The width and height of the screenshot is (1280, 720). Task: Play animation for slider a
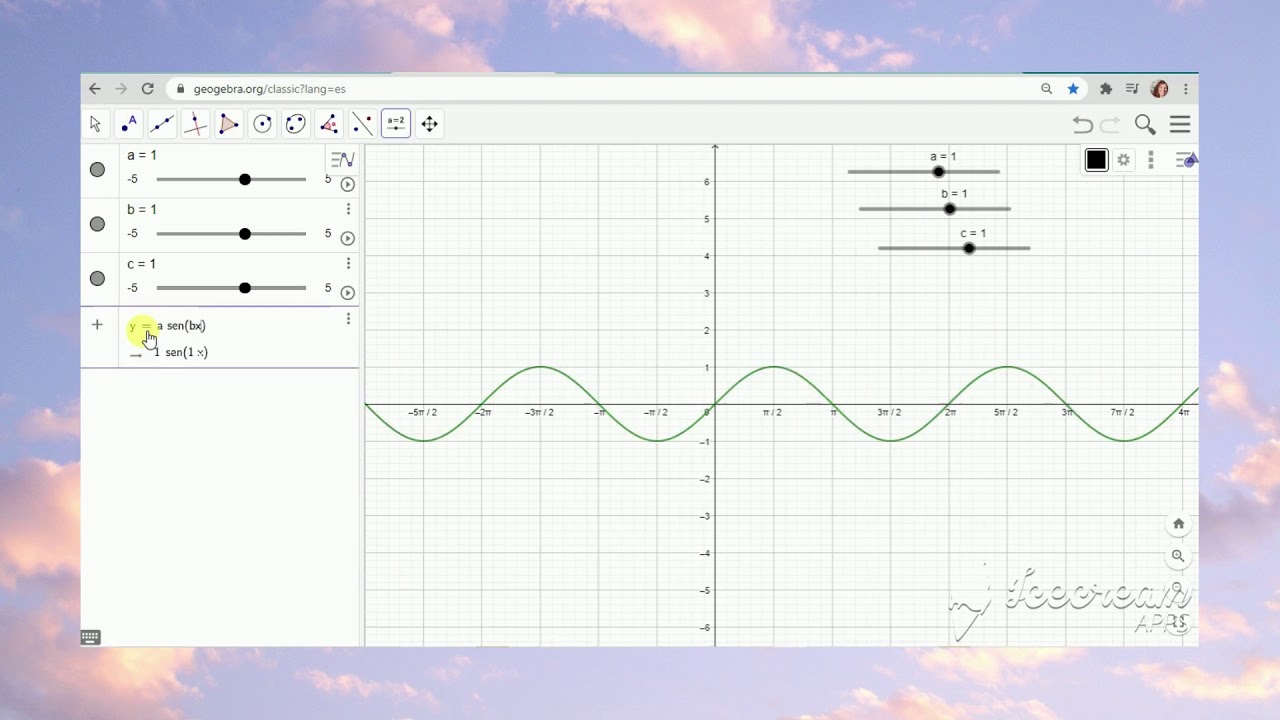[x=347, y=184]
